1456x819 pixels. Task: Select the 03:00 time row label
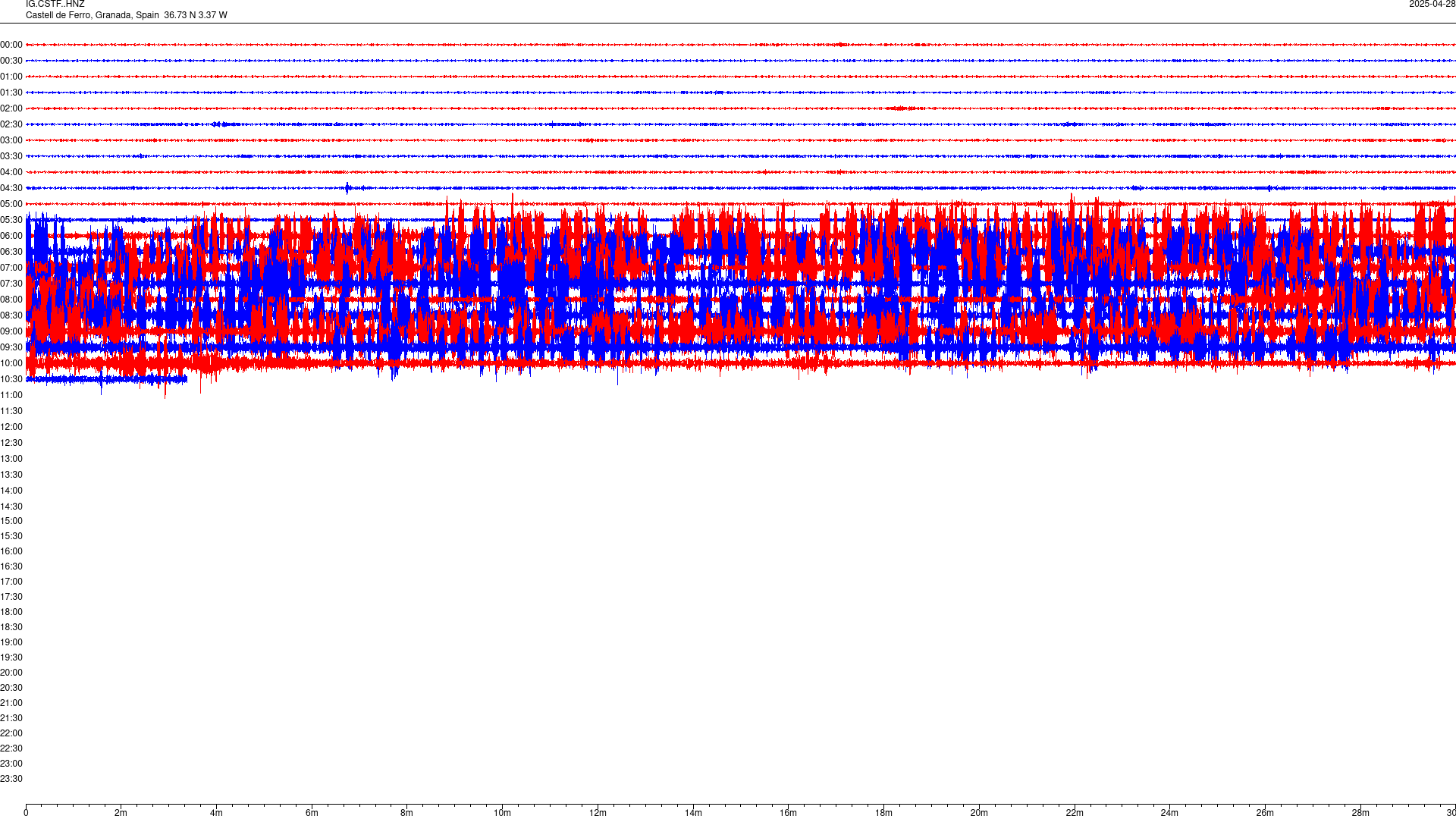(x=11, y=140)
